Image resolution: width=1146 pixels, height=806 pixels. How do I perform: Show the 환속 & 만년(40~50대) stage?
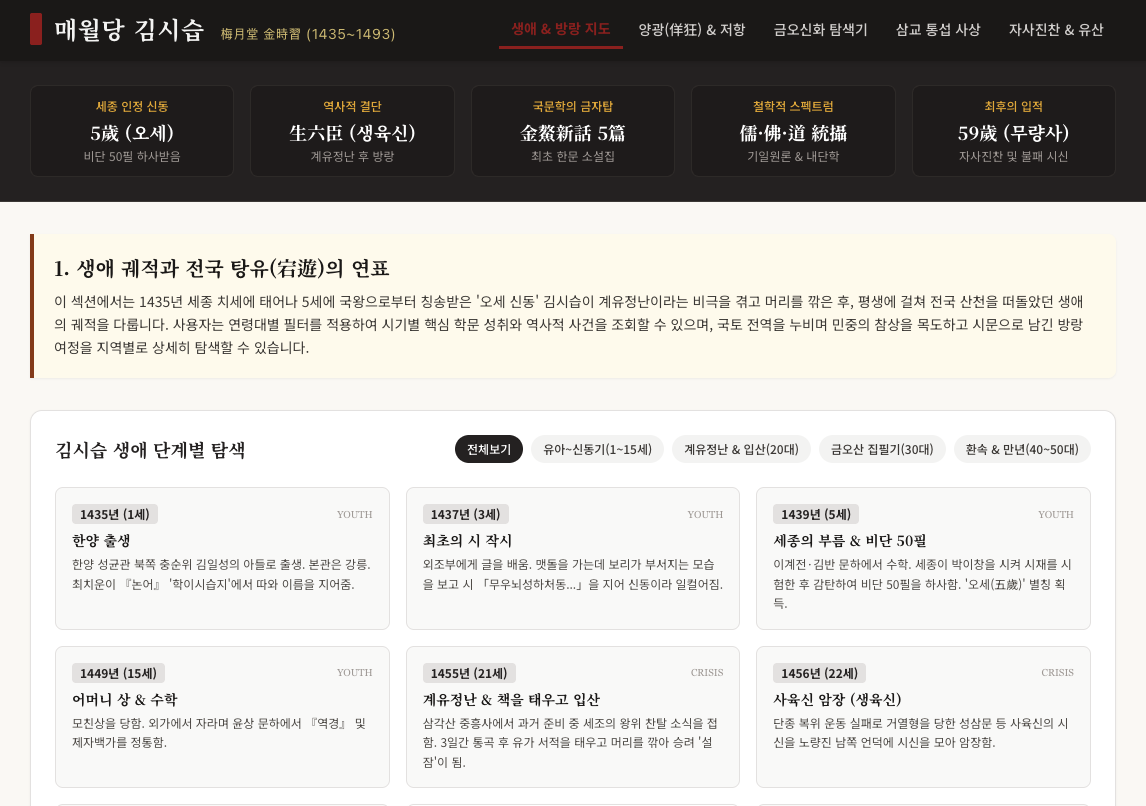[x=1022, y=449]
